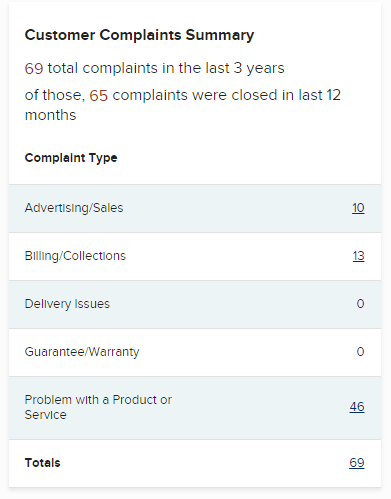
Task: Open the 46 Product or Service complaints link
Action: 357,407
